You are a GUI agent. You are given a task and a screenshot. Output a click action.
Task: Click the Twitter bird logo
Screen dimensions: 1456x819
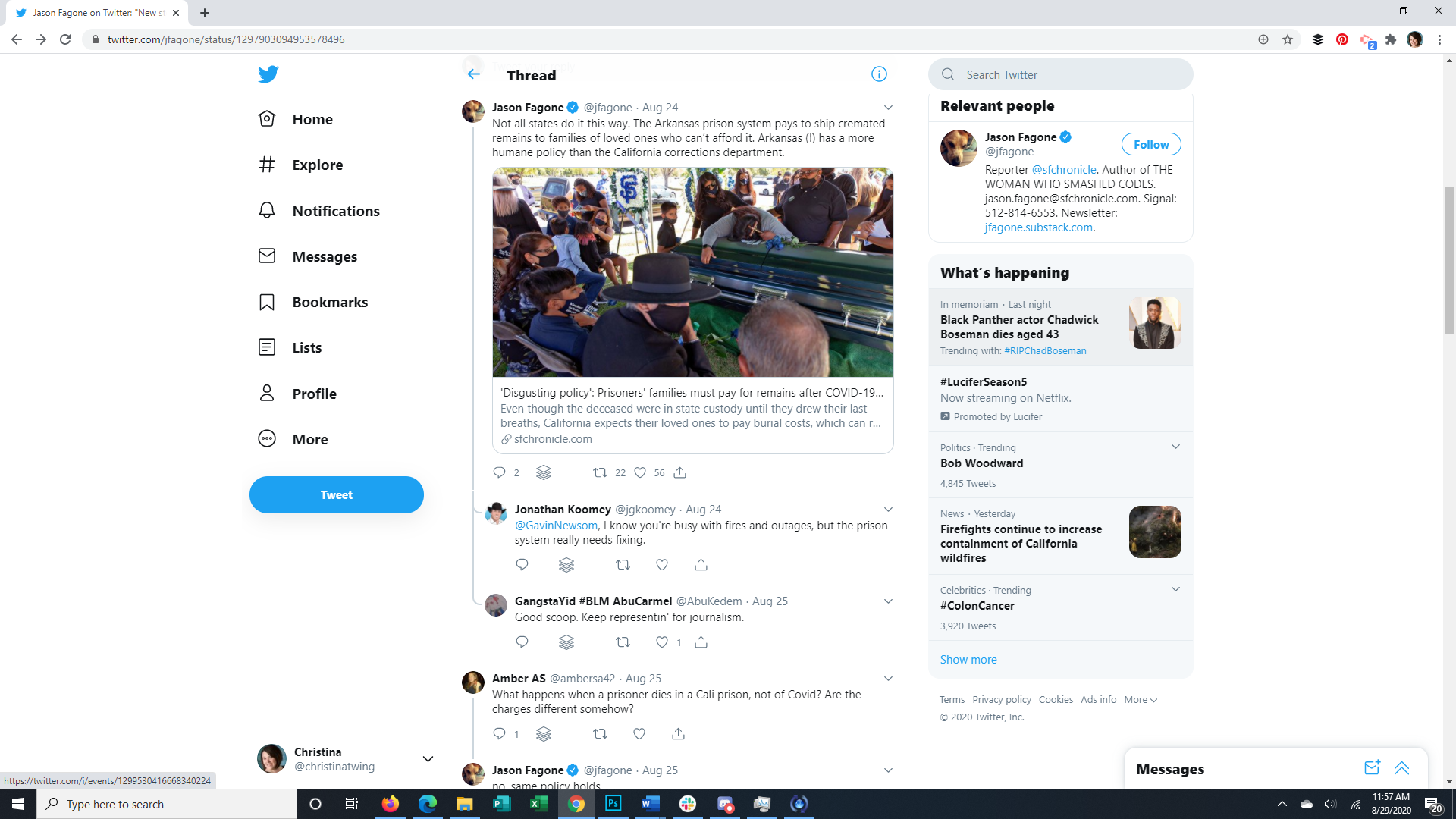[x=268, y=74]
